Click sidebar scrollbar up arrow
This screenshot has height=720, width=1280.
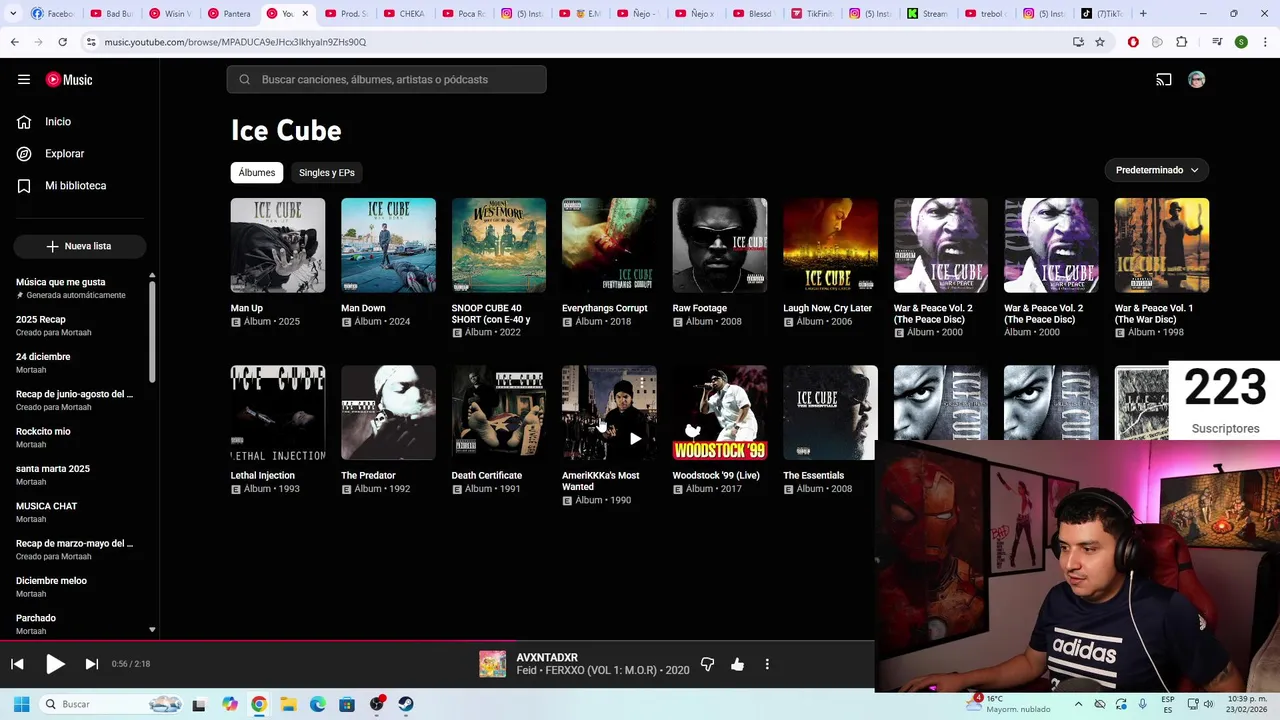click(152, 275)
